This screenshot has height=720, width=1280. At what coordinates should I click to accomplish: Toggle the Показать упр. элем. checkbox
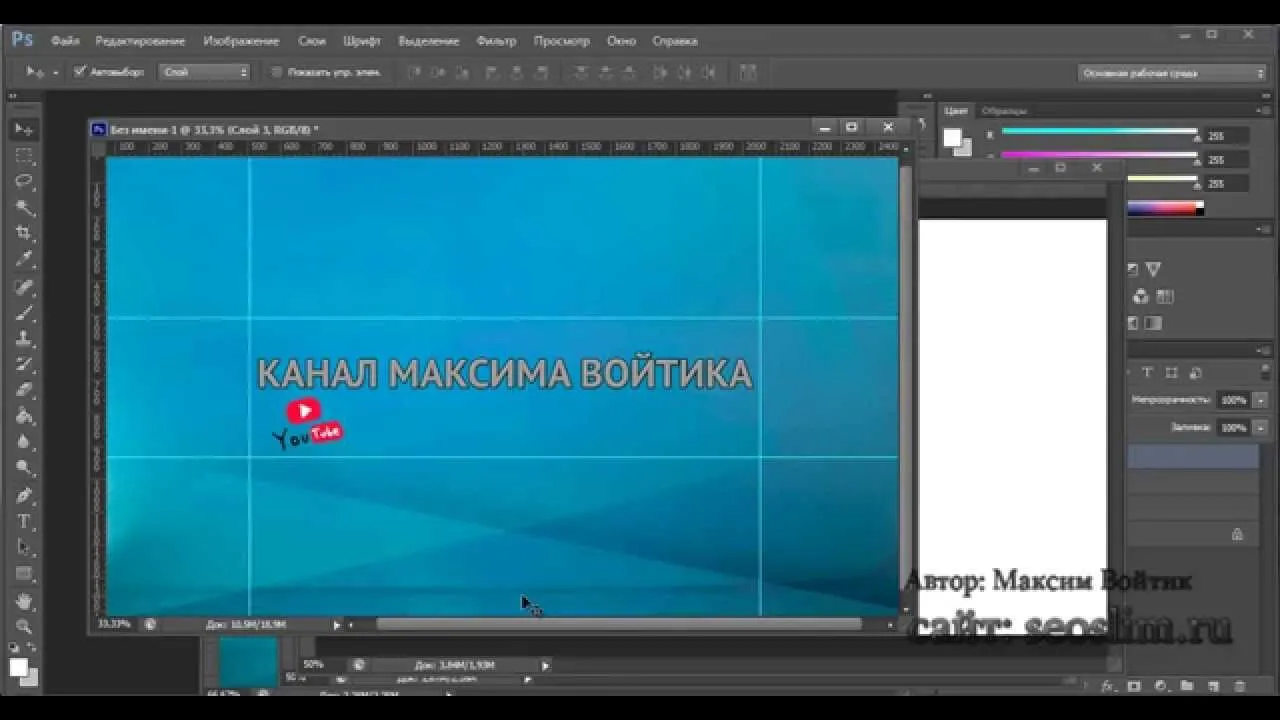(277, 72)
